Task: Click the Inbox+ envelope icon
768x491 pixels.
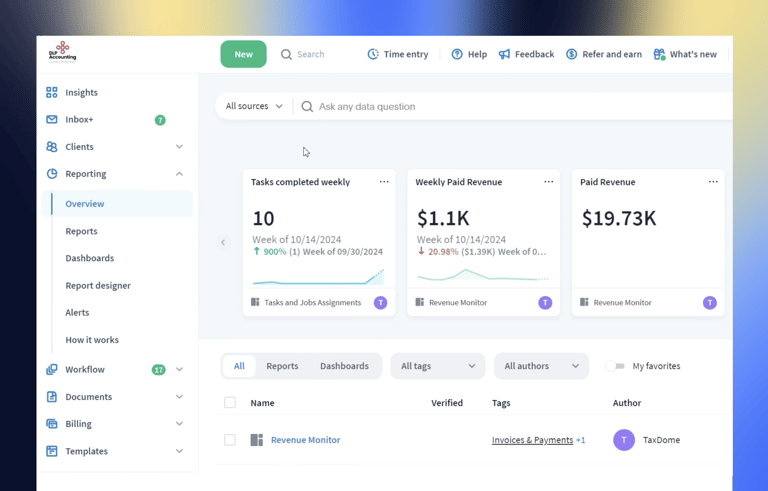Action: click(x=52, y=120)
